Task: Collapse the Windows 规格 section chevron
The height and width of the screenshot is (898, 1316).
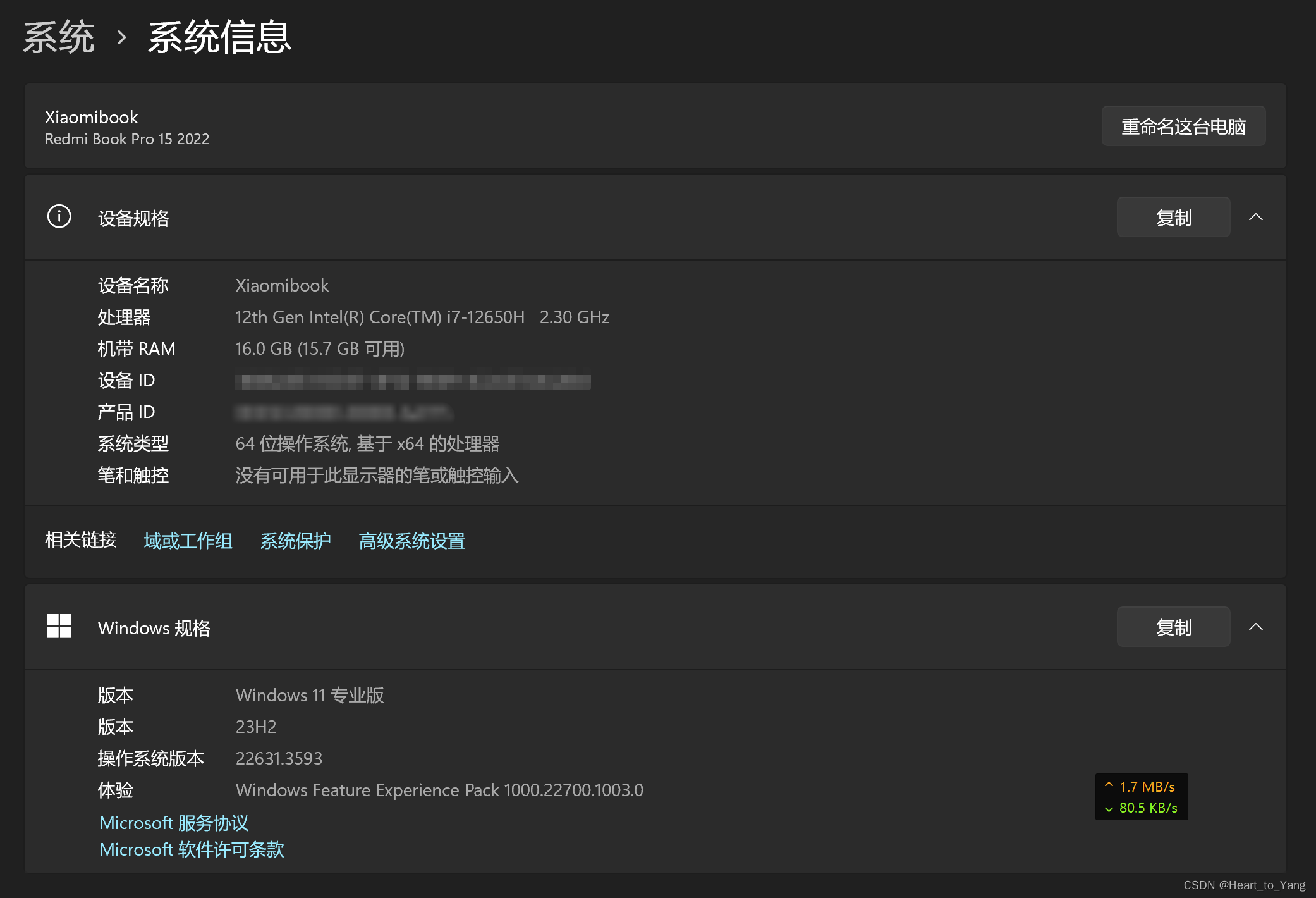Action: pos(1255,627)
